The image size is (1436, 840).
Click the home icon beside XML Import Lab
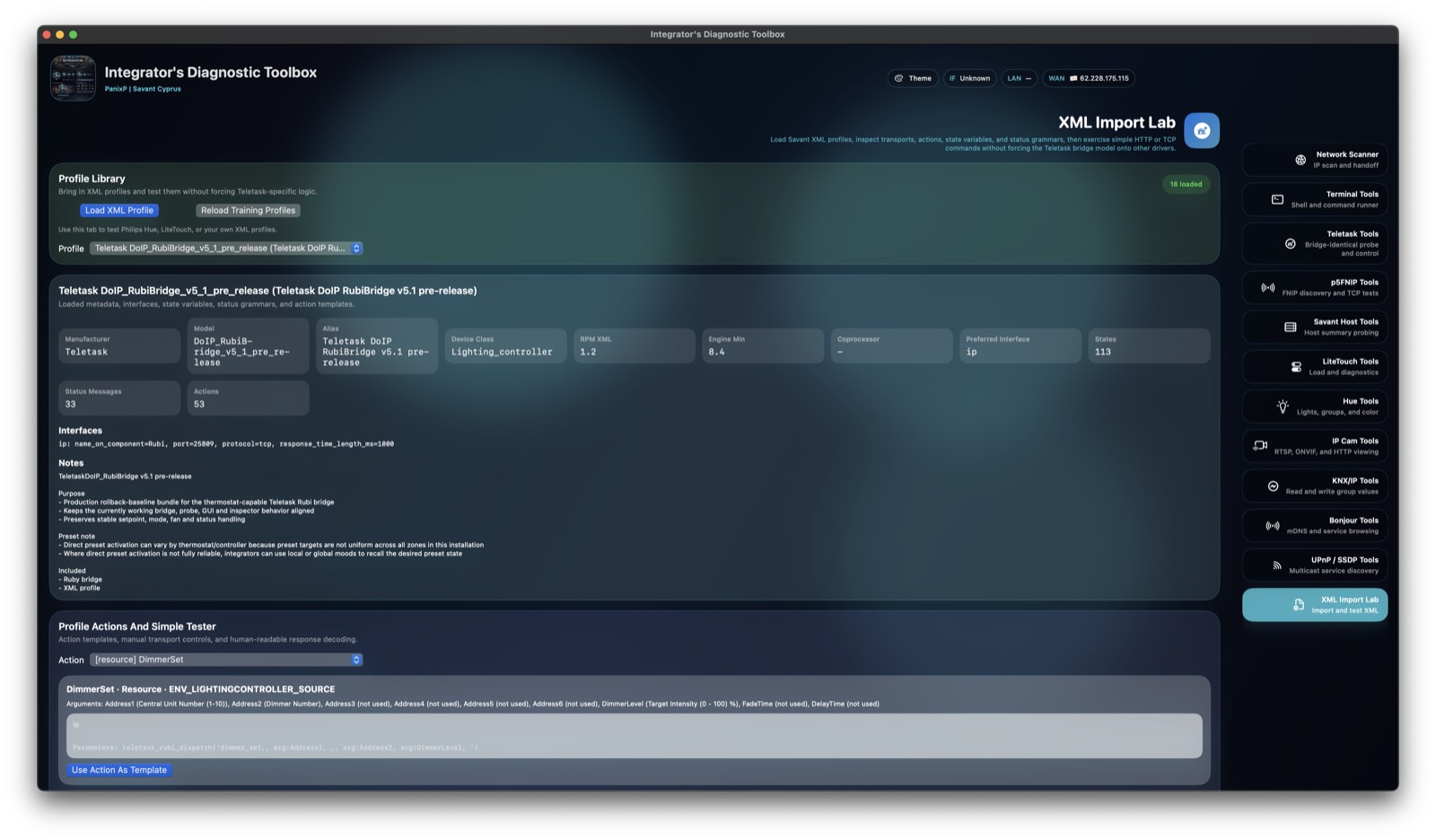tap(1201, 130)
